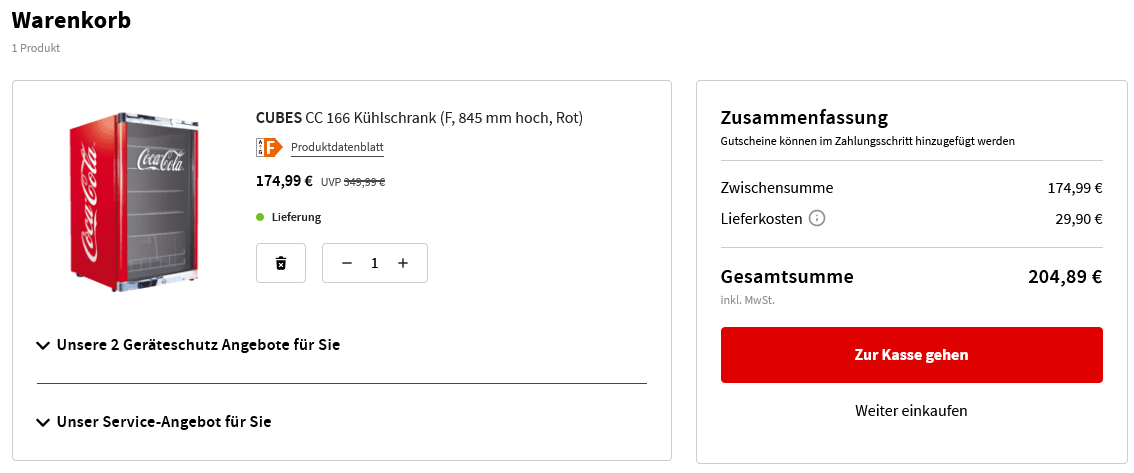Open the Lieferkosten info icon

(x=817, y=218)
